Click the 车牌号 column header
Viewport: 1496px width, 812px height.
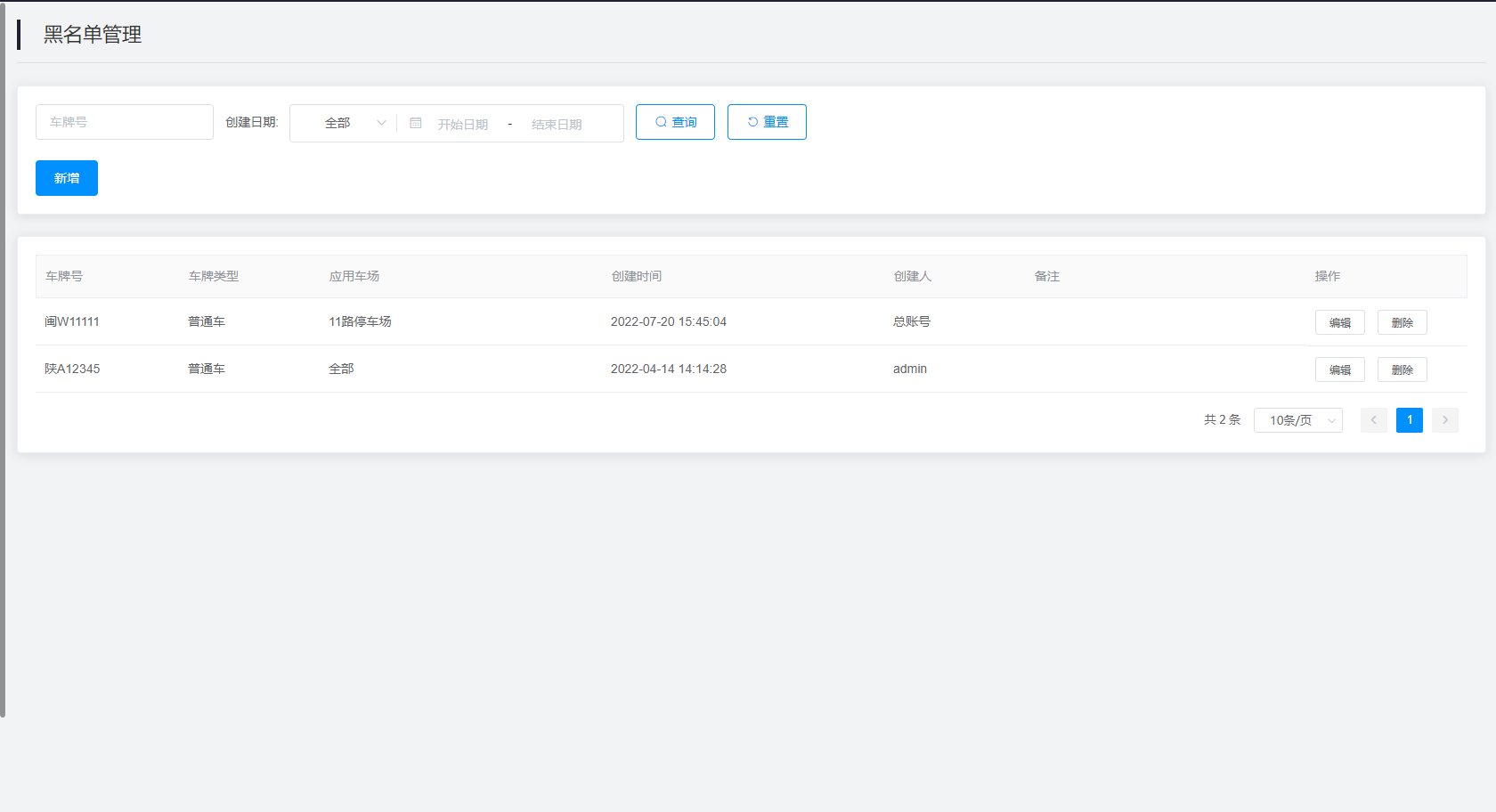pos(64,276)
